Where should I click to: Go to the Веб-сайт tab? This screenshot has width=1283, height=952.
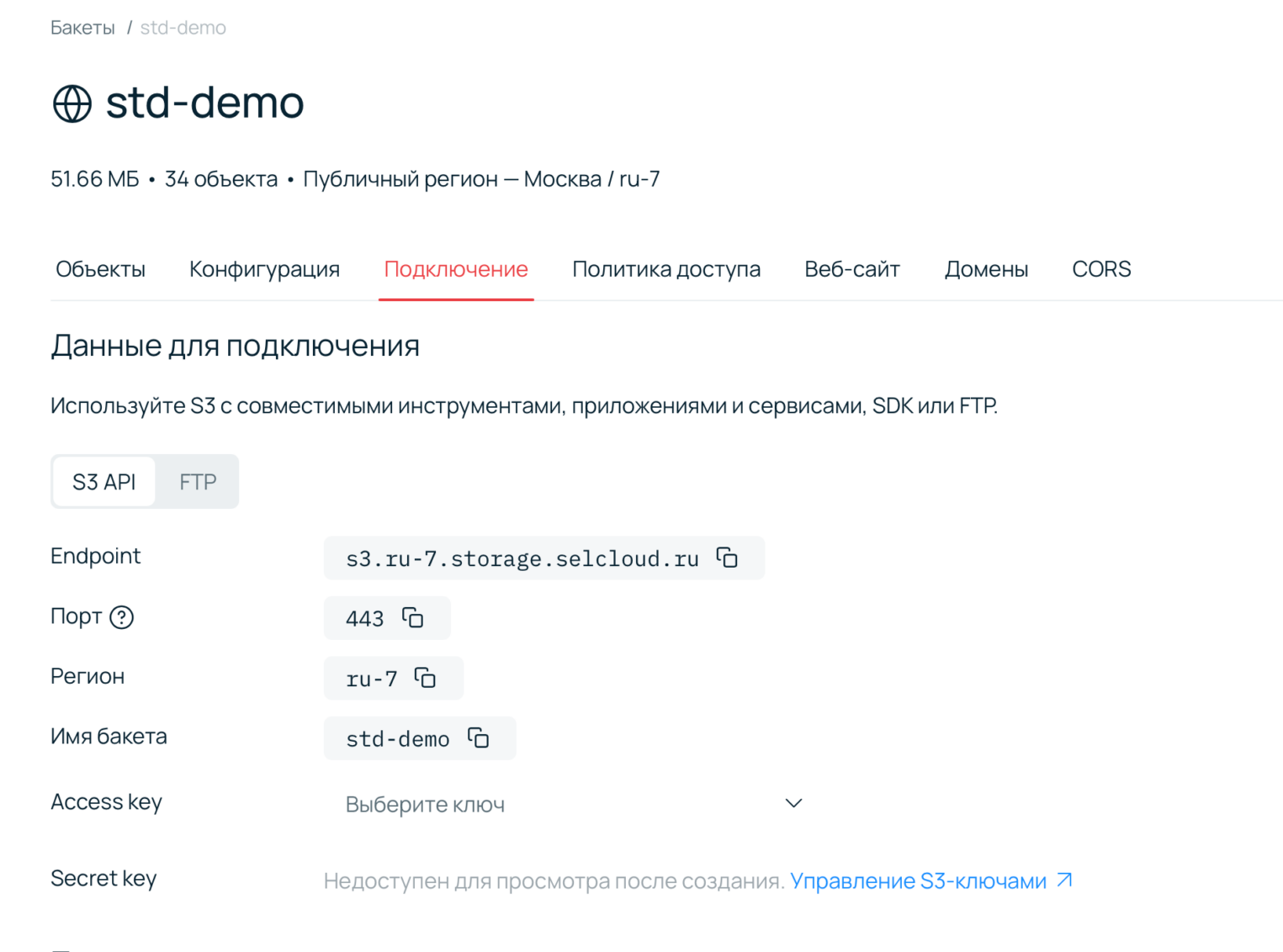point(852,269)
